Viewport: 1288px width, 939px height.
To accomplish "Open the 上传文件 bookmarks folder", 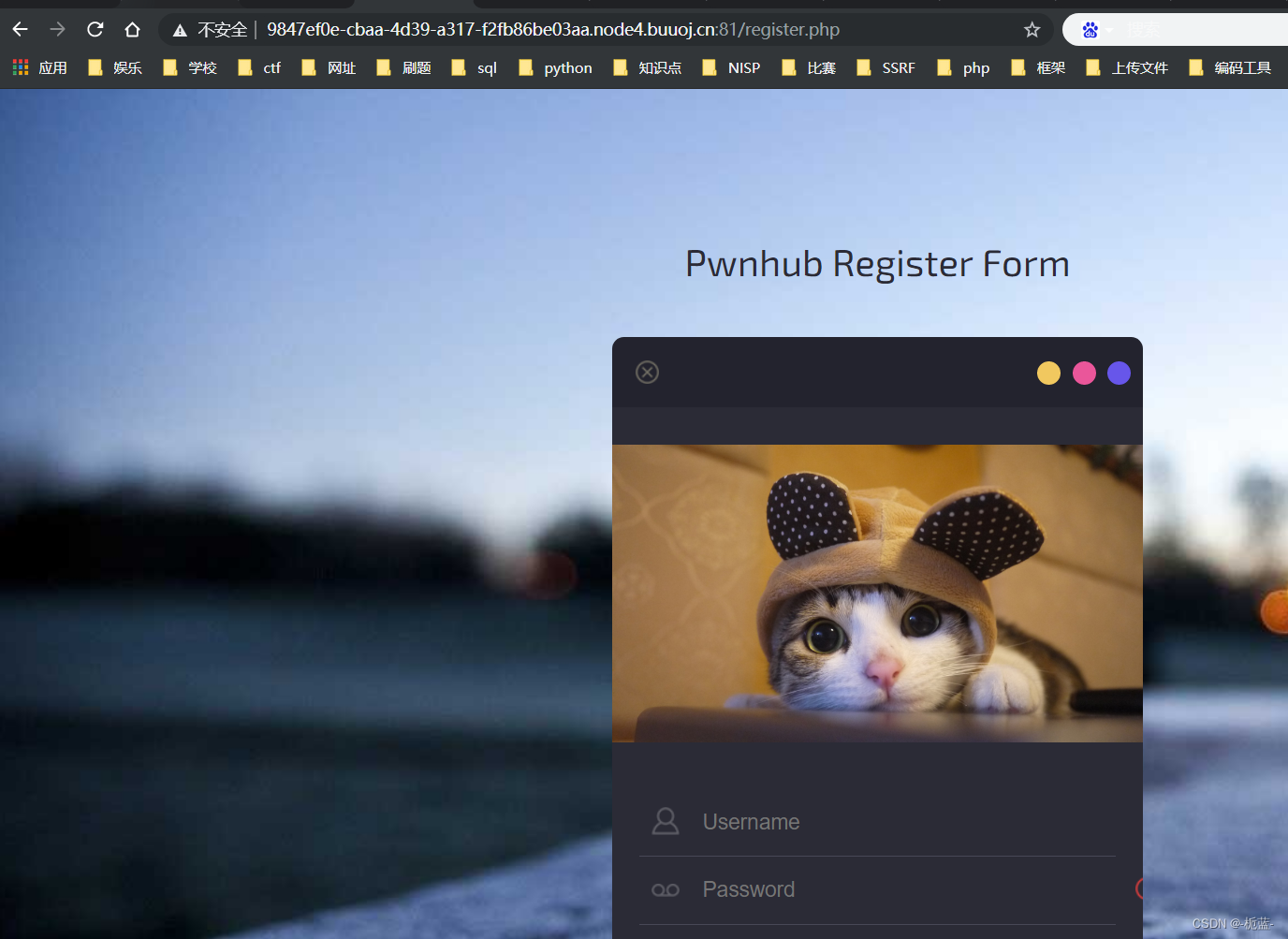I will [x=1140, y=66].
